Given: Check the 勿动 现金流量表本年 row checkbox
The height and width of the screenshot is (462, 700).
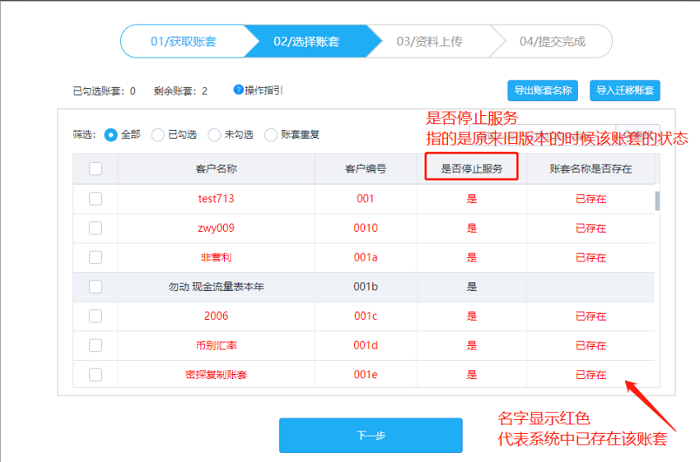Looking at the screenshot, I should point(95,287).
